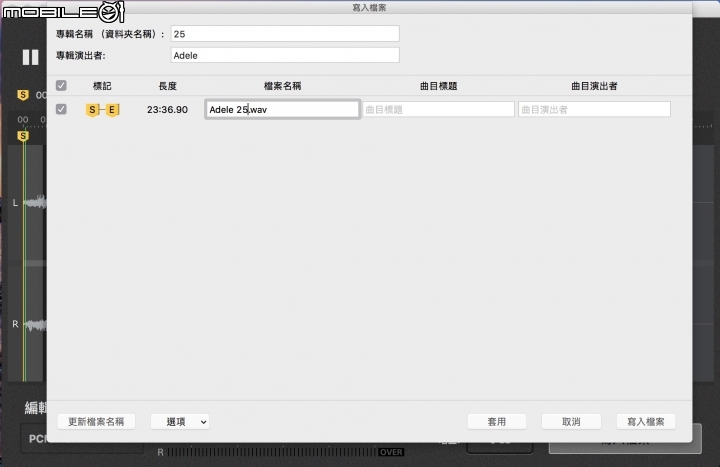
Task: Click the left channel waveform in background
Action: tap(34, 202)
